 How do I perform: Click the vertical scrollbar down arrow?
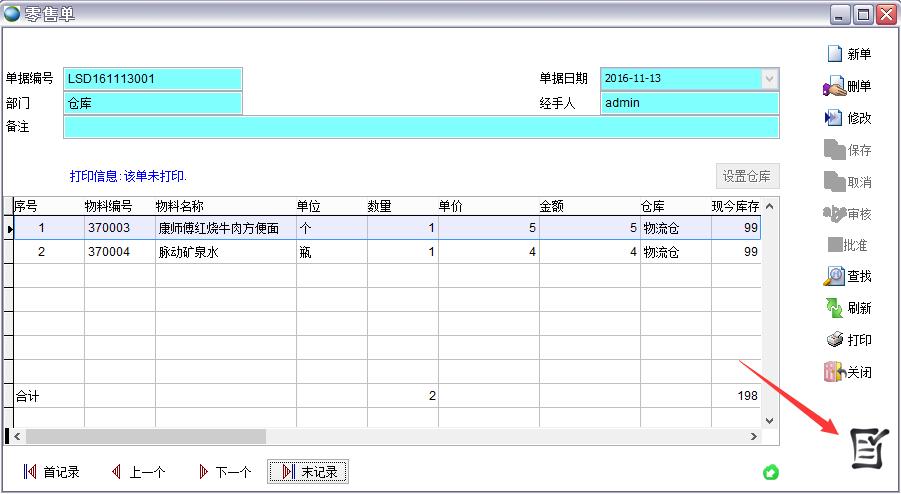pyautogui.click(x=770, y=421)
